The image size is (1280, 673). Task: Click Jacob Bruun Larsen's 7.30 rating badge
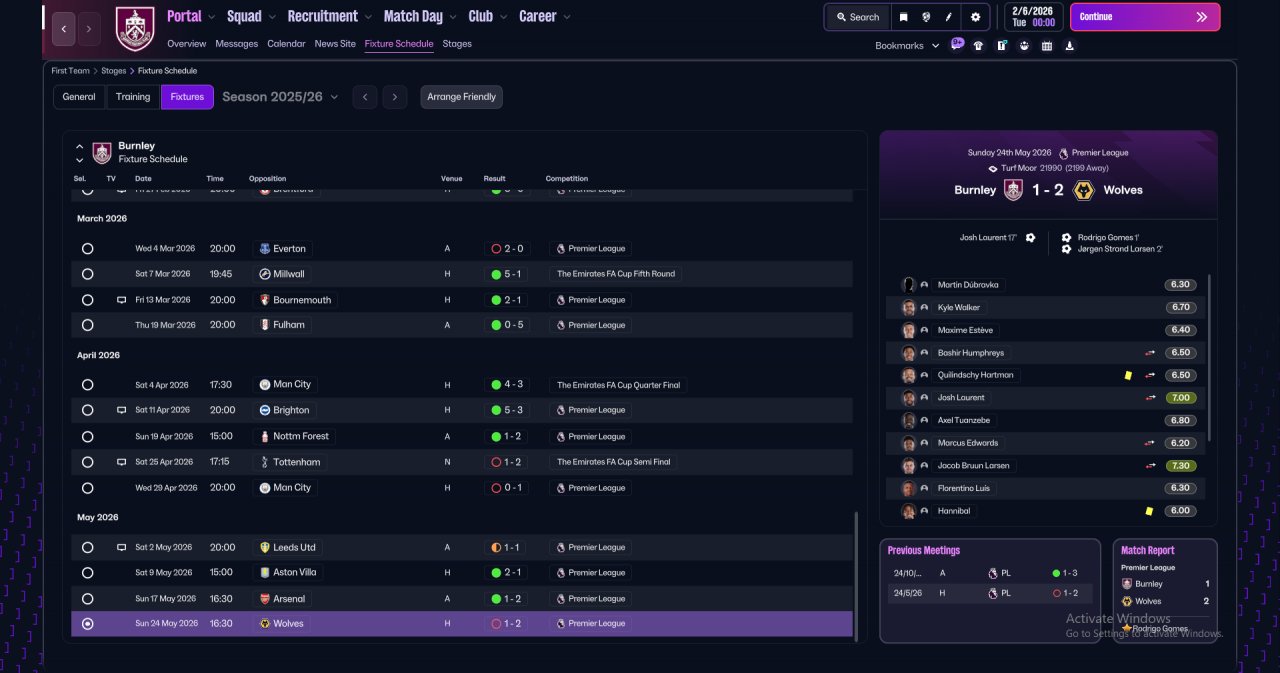click(x=1181, y=466)
